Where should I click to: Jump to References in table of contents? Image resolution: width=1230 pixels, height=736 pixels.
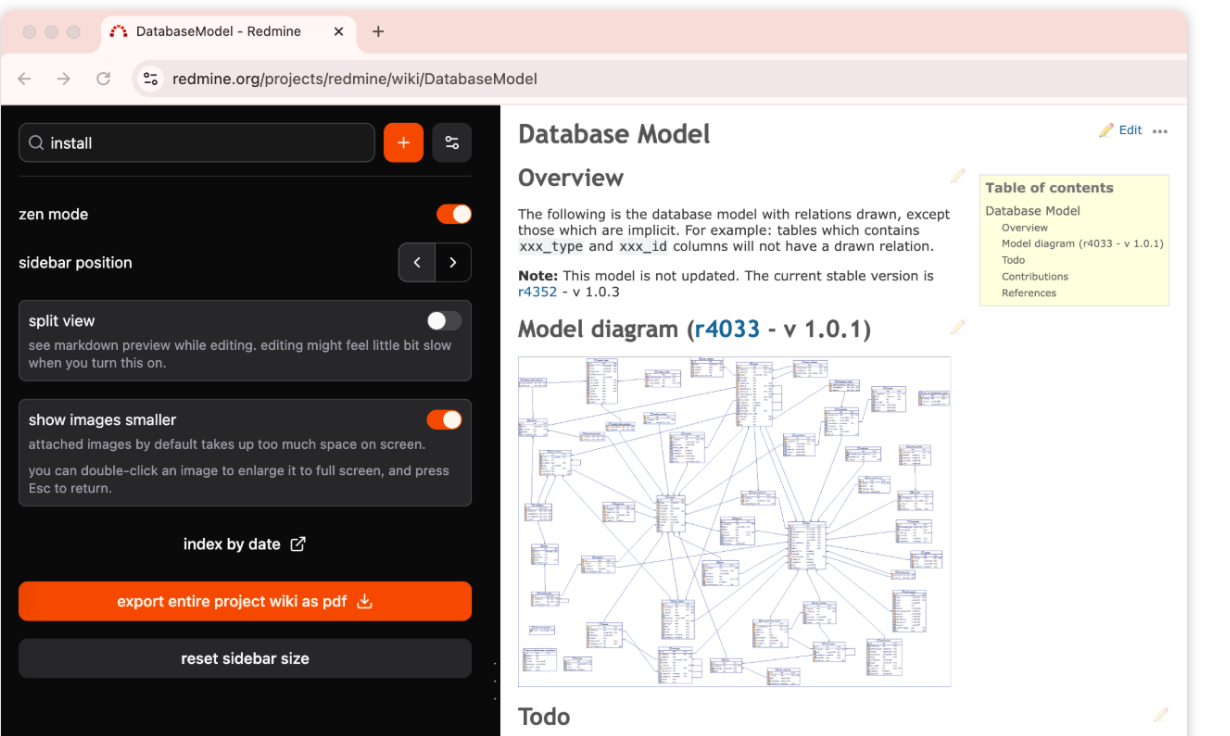point(1029,293)
